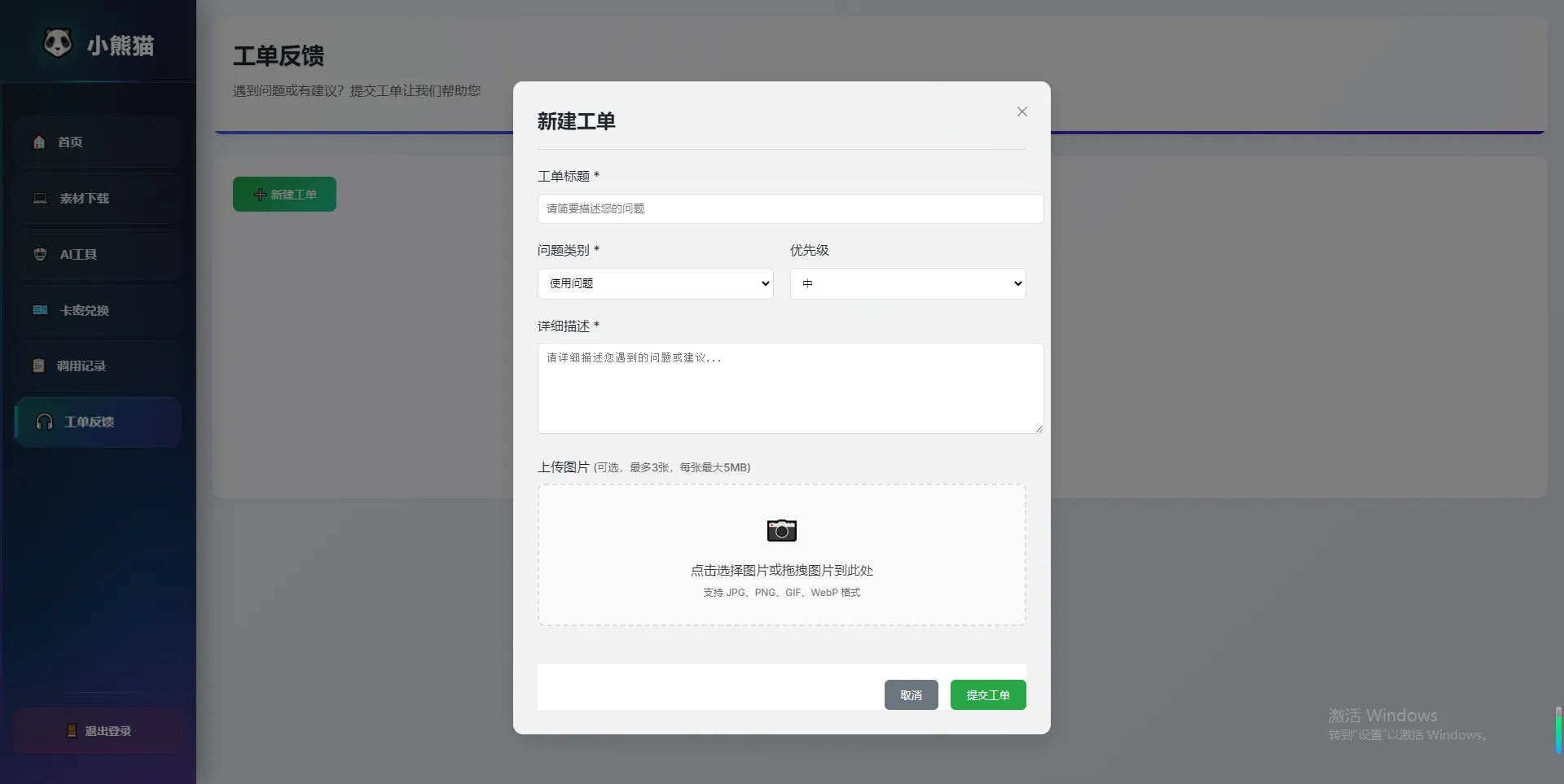Screen dimensions: 1564x784
Task: Click the scrollbar on the right edge
Action: click(1557, 729)
